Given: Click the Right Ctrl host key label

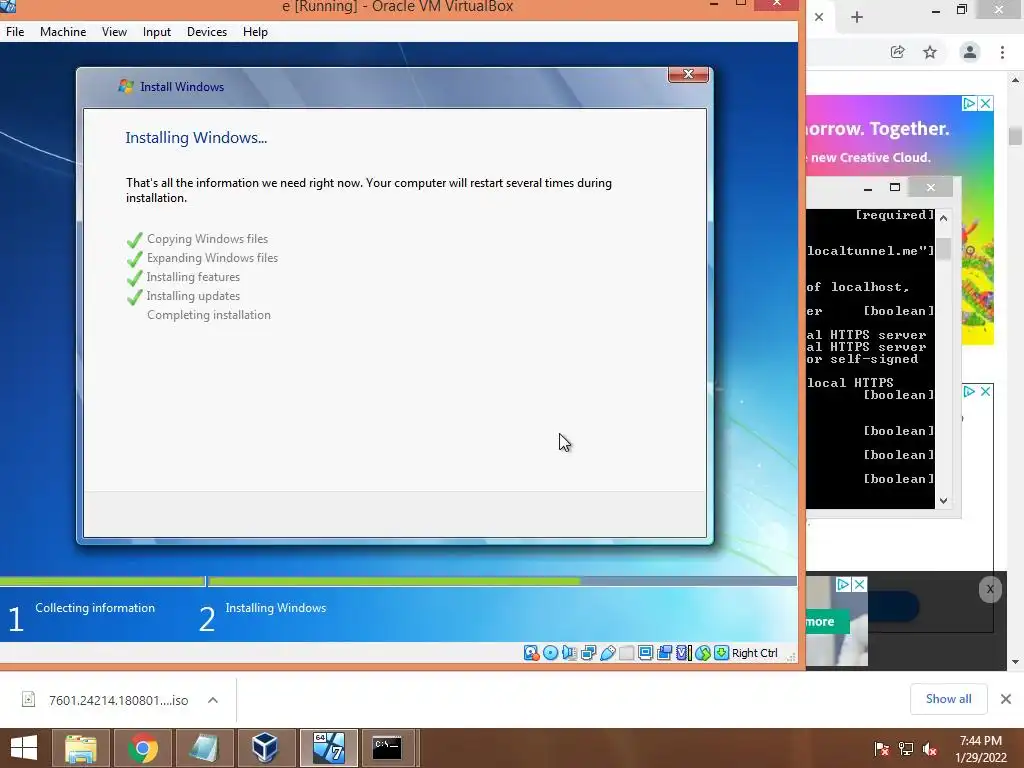Looking at the screenshot, I should point(755,653).
